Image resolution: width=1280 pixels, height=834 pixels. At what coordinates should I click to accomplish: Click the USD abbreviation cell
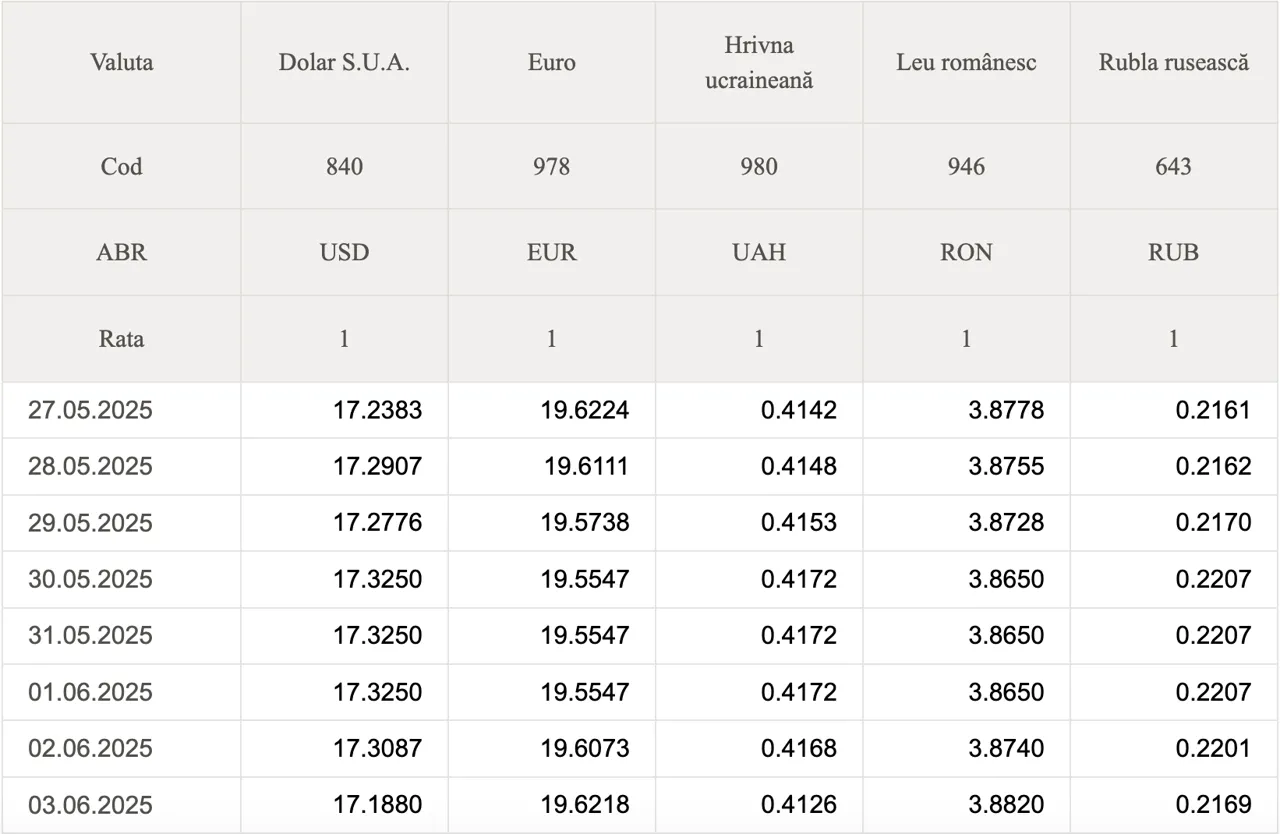(344, 252)
